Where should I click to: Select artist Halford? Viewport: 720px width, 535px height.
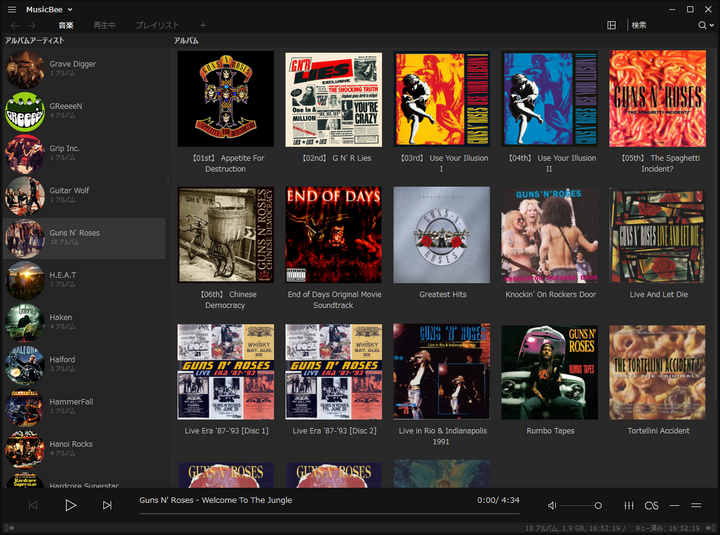[x=84, y=365]
